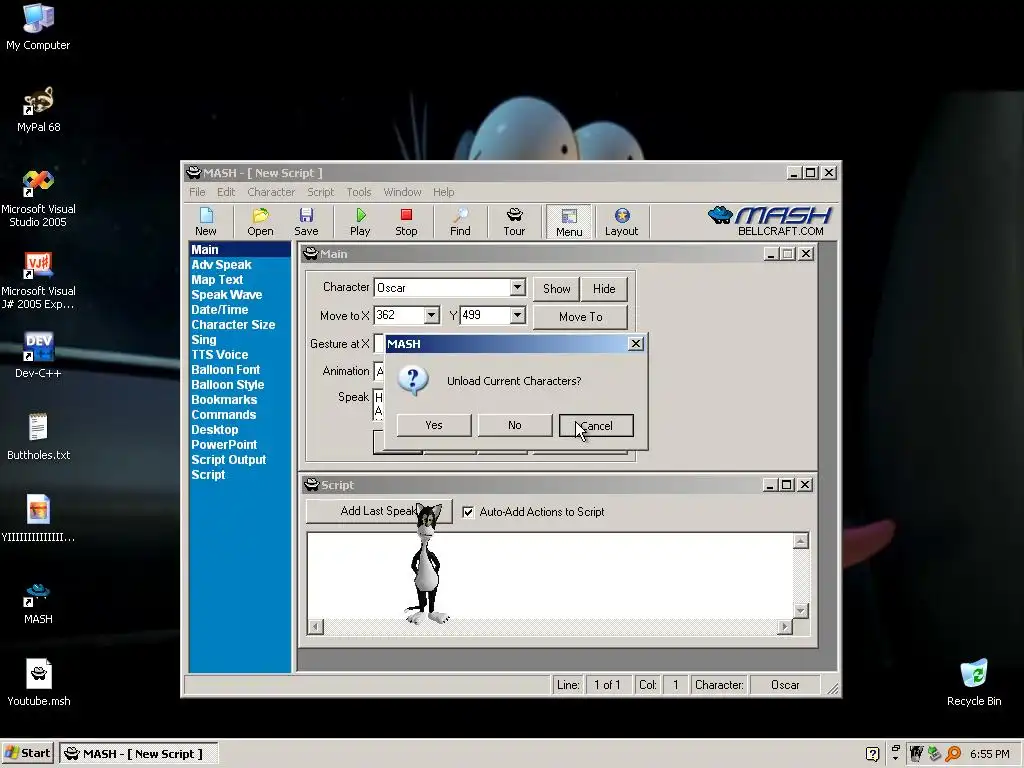Open the Tools menu

pos(359,192)
